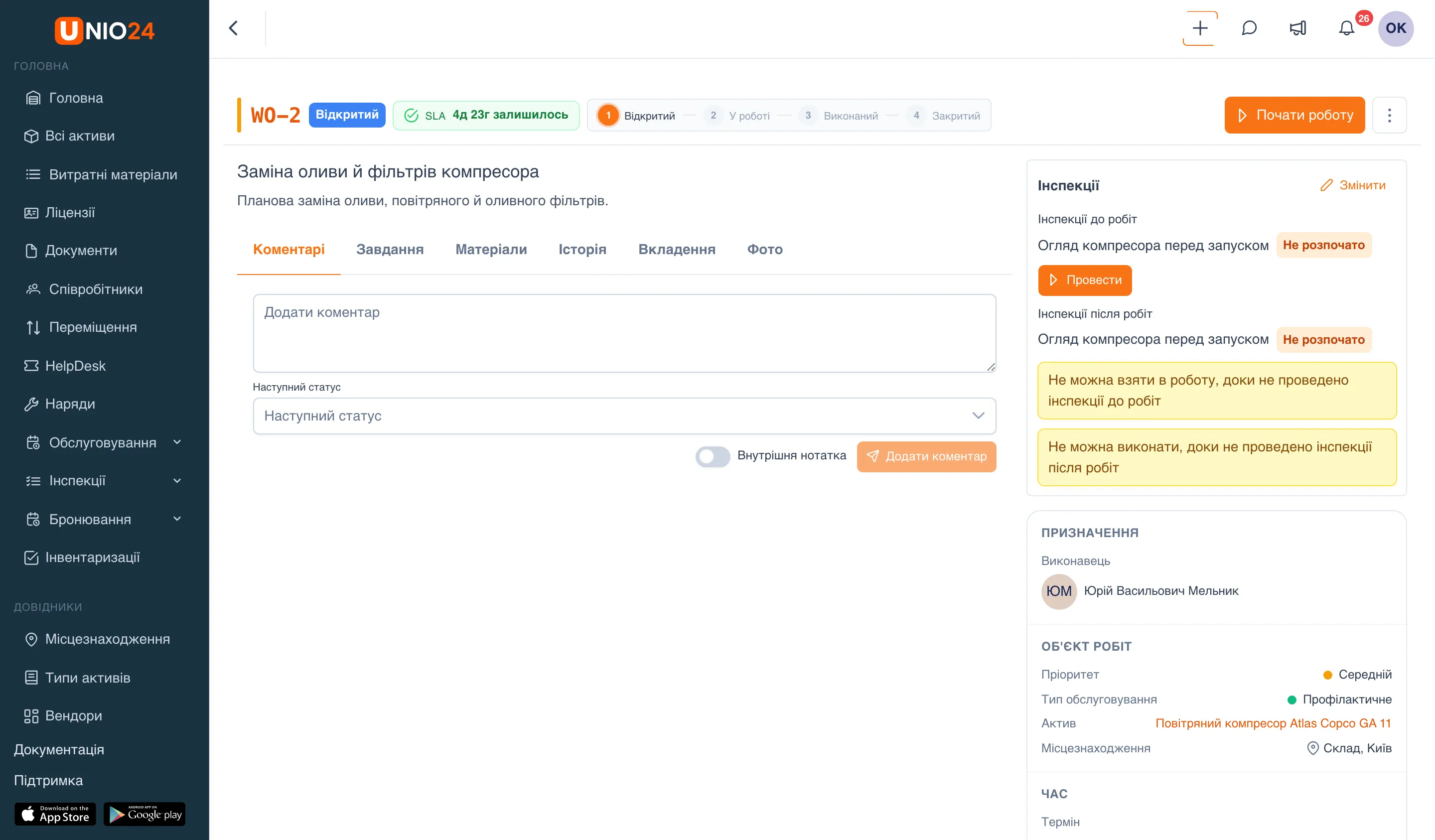Open notifications bell with 26 badge
Image resolution: width=1435 pixels, height=840 pixels.
(x=1346, y=28)
